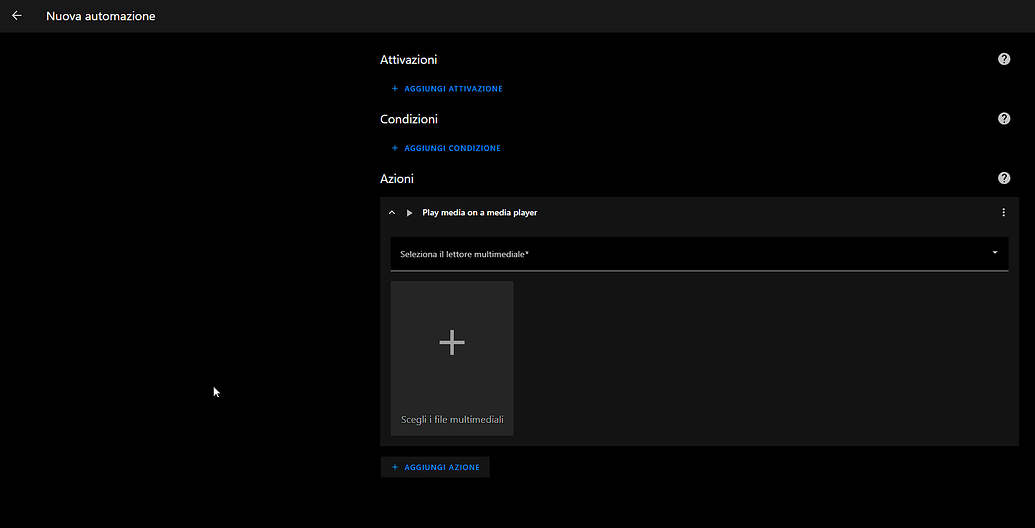Collapse the Play media action card
The height and width of the screenshot is (528, 1035).
pos(392,213)
